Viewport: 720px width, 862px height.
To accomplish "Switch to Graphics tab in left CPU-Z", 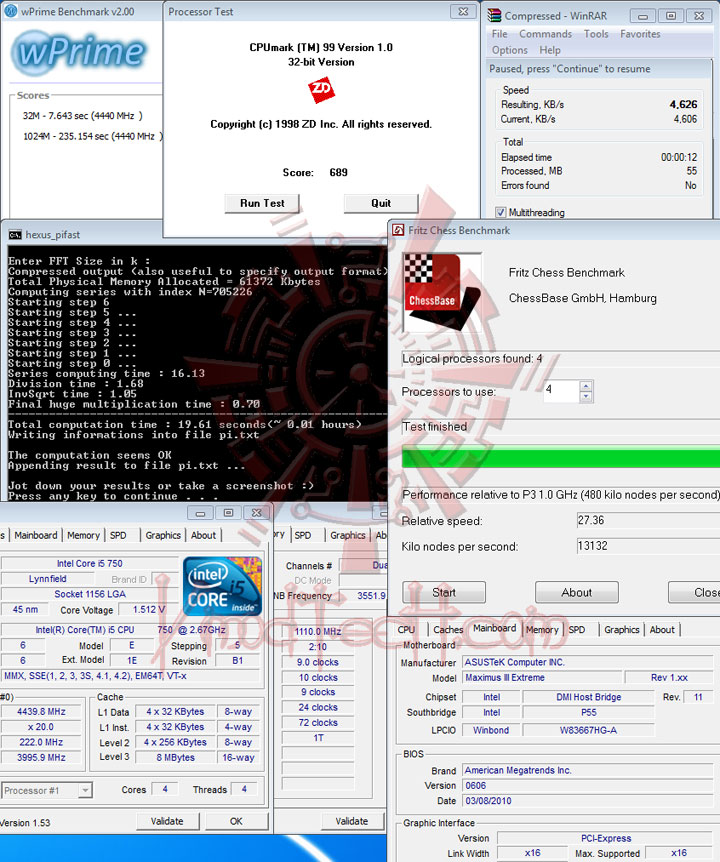I will pos(163,535).
